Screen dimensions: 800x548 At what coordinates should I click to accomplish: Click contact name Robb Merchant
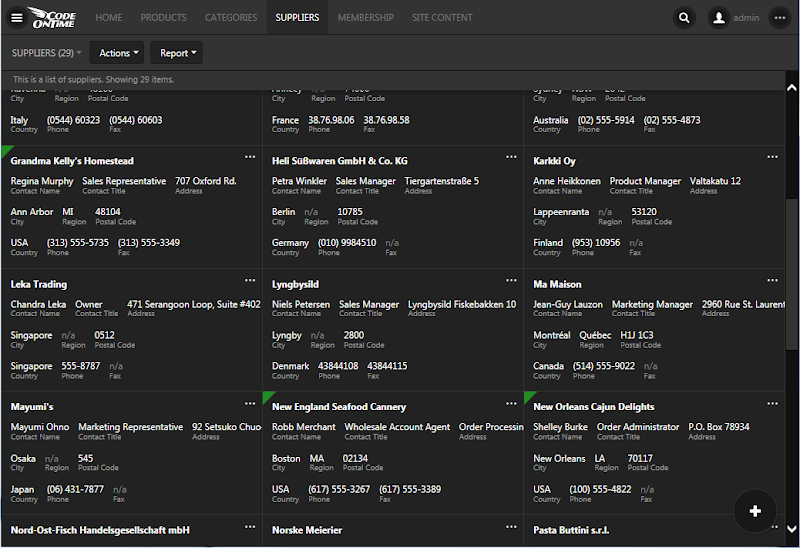point(304,427)
